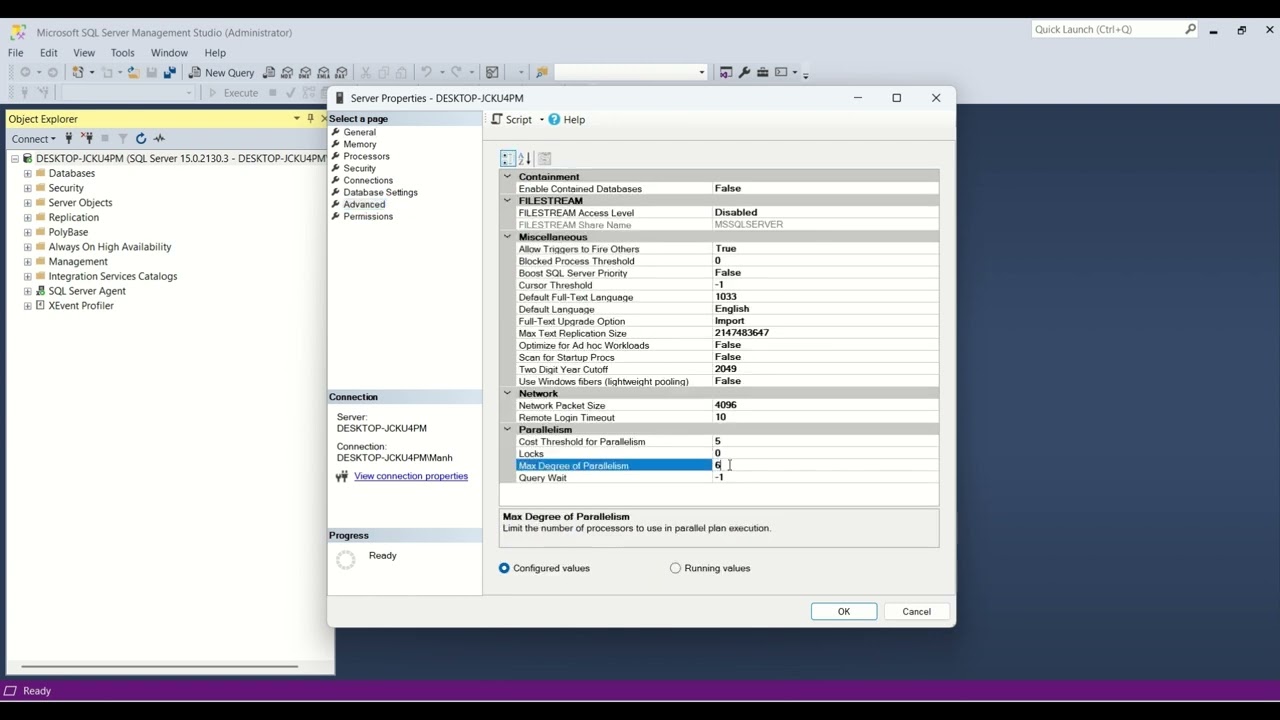Expand the Server Objects tree node
Screen dimensions: 1280x720
pos(28,203)
